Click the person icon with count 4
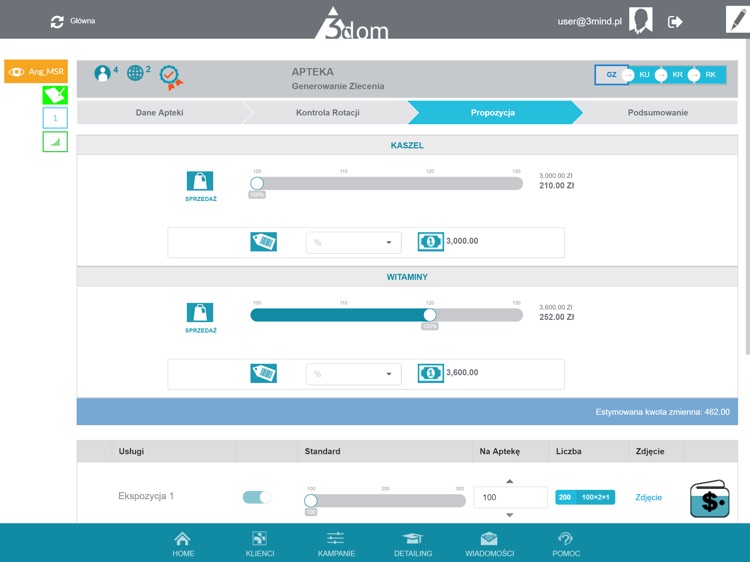This screenshot has width=750, height=562. click(102, 73)
